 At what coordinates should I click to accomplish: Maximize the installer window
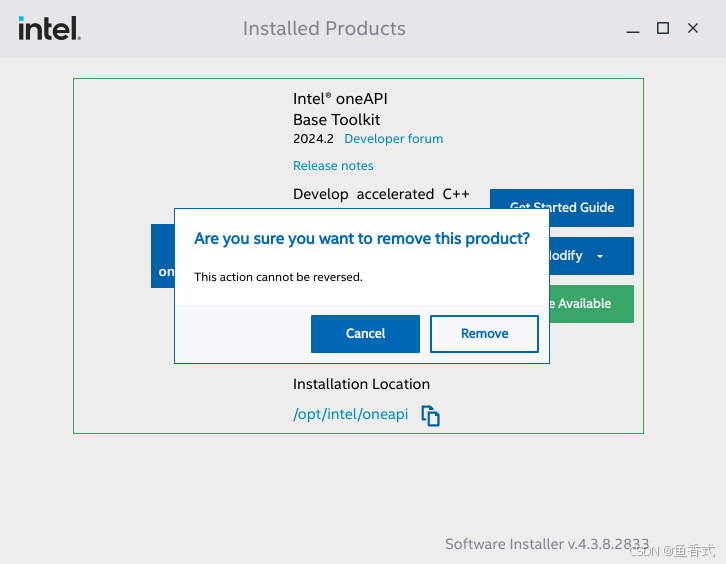(663, 28)
